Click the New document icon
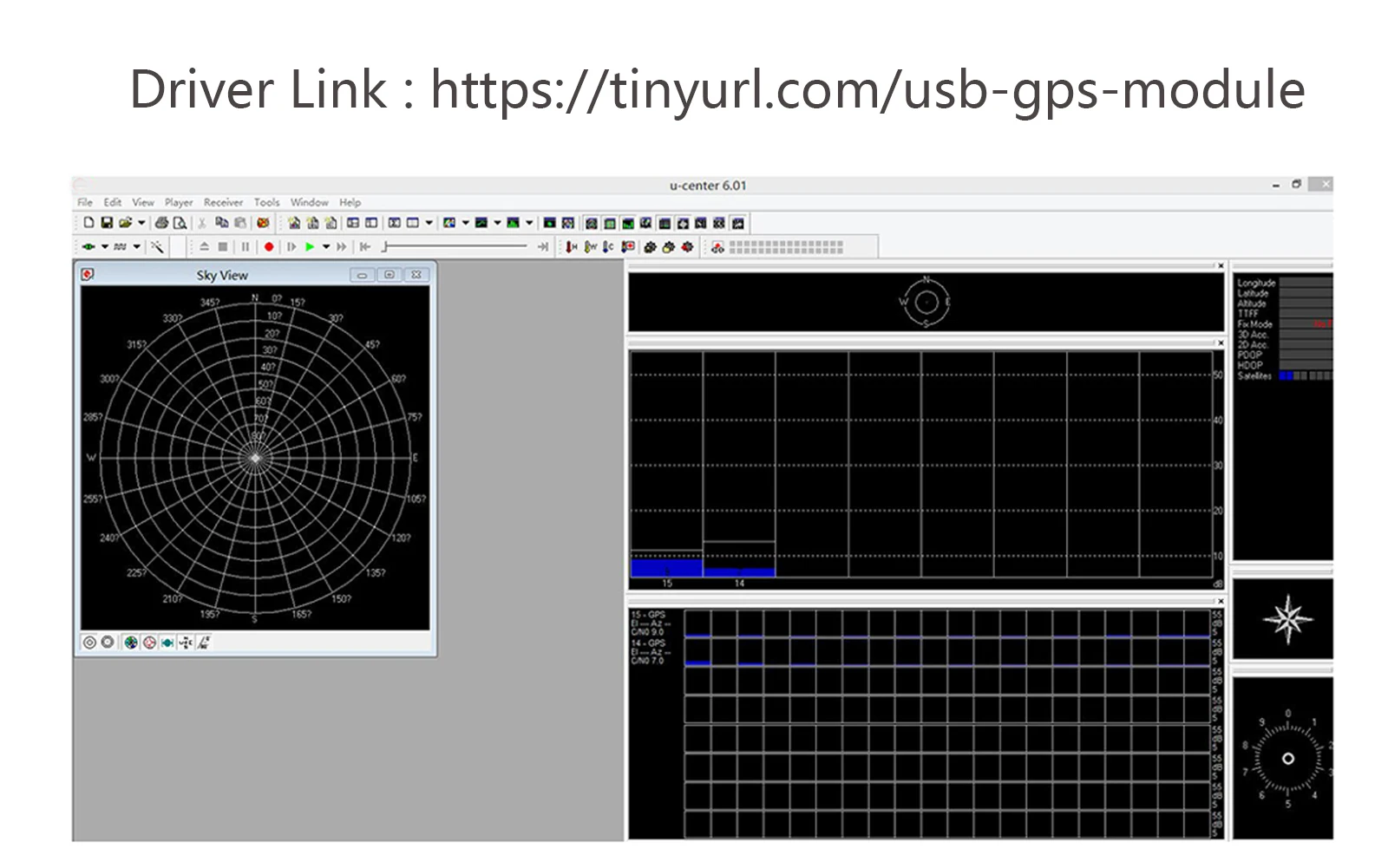This screenshot has width=1388, height=868. pyautogui.click(x=88, y=223)
